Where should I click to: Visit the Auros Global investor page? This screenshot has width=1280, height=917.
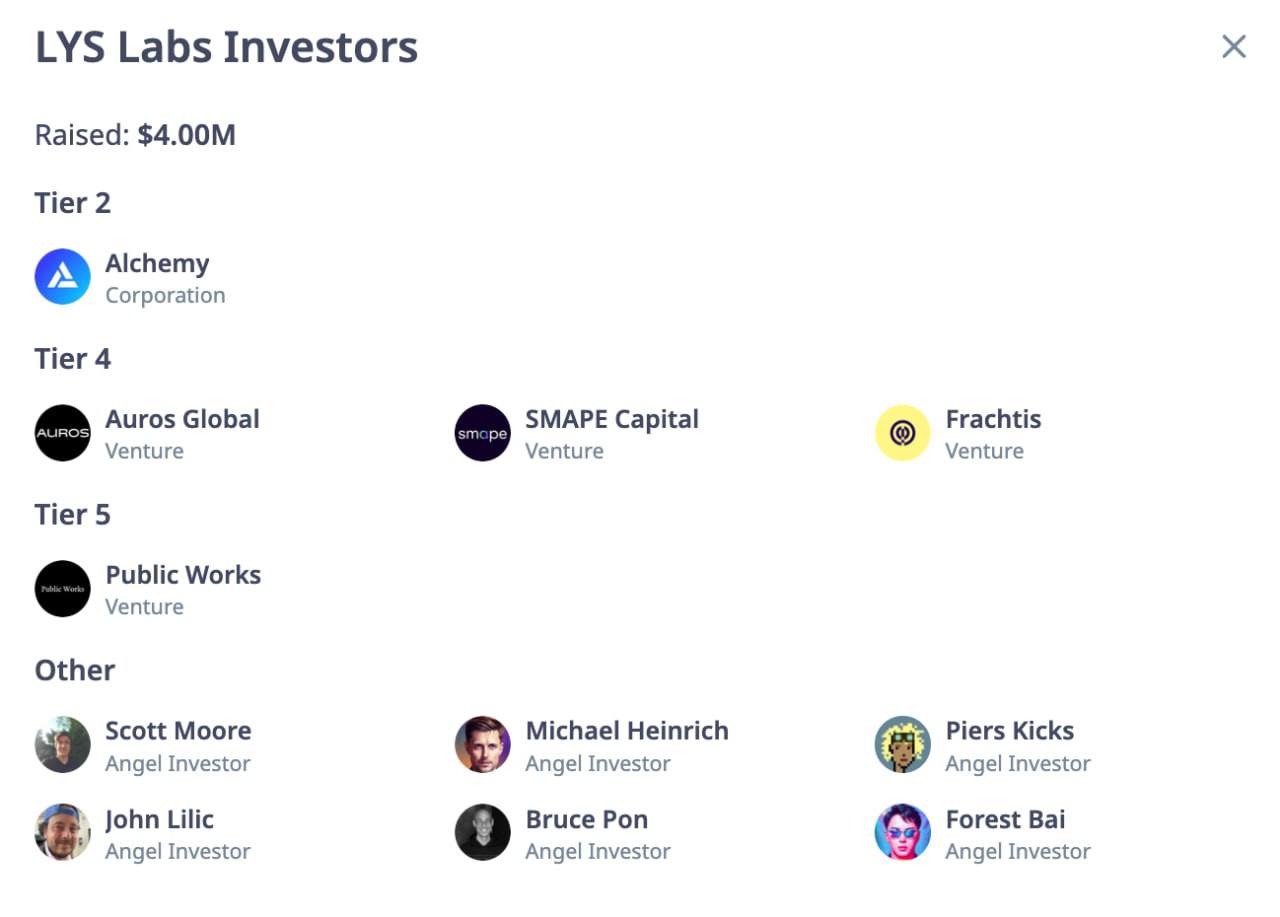click(x=182, y=419)
